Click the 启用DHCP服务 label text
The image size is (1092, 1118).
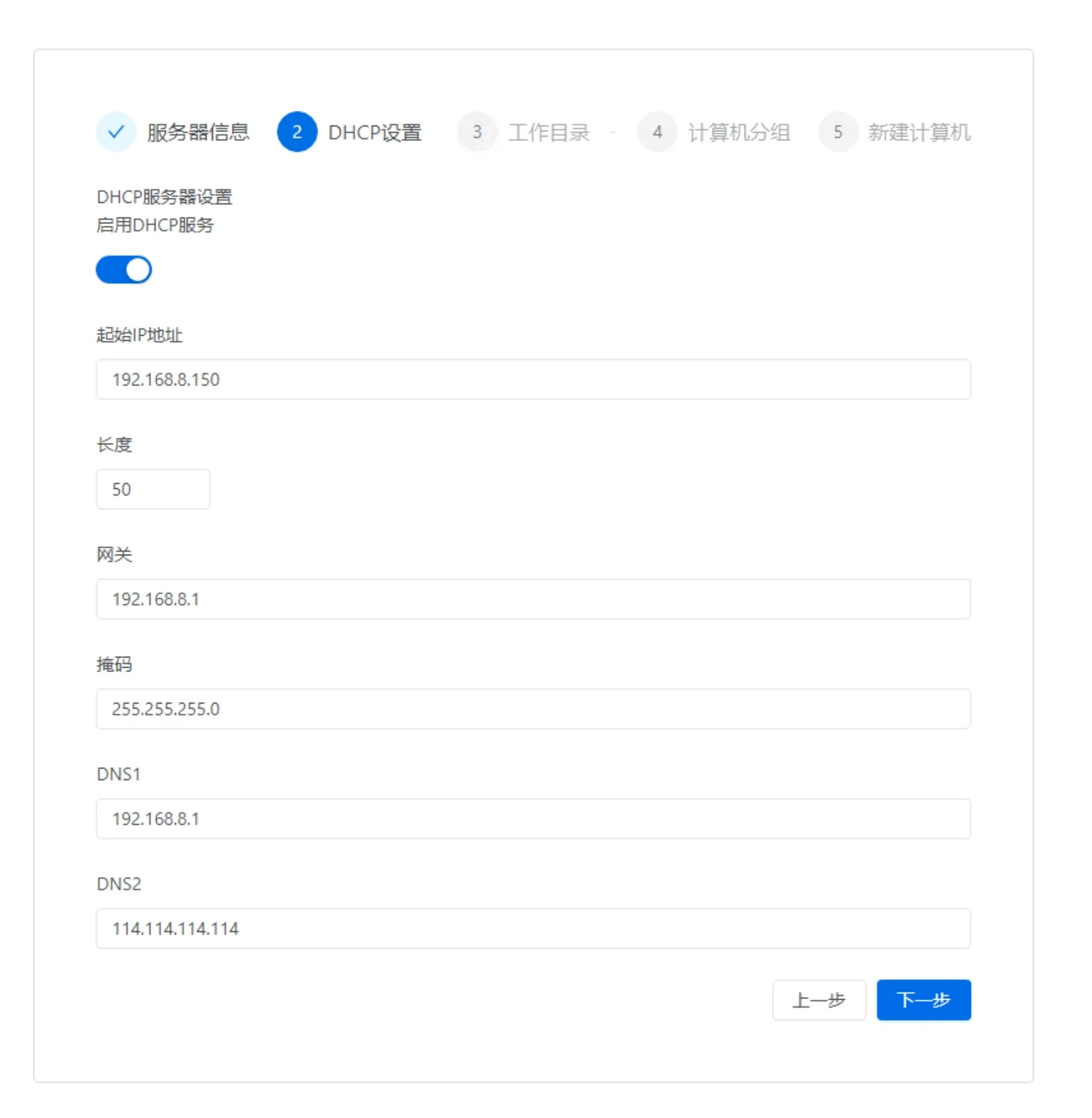[155, 225]
